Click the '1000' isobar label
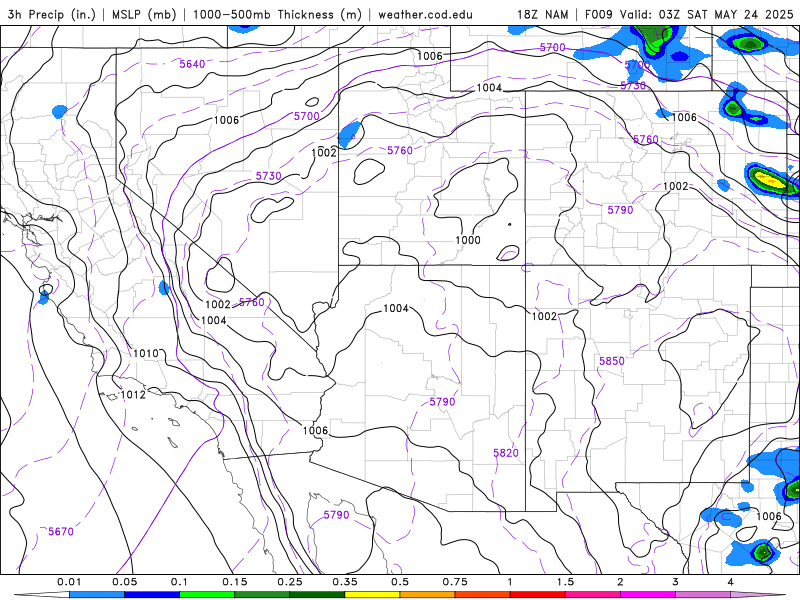800x600 pixels. (468, 240)
